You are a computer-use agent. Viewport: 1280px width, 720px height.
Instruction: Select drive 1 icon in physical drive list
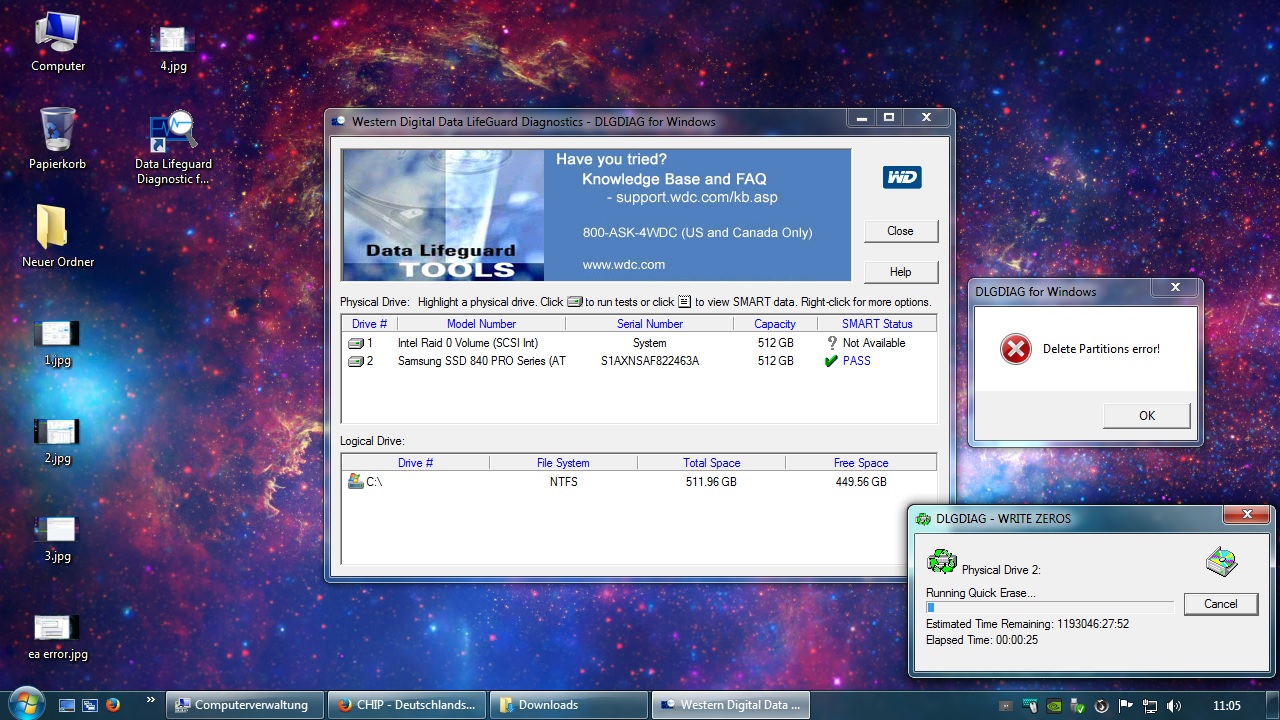356,343
